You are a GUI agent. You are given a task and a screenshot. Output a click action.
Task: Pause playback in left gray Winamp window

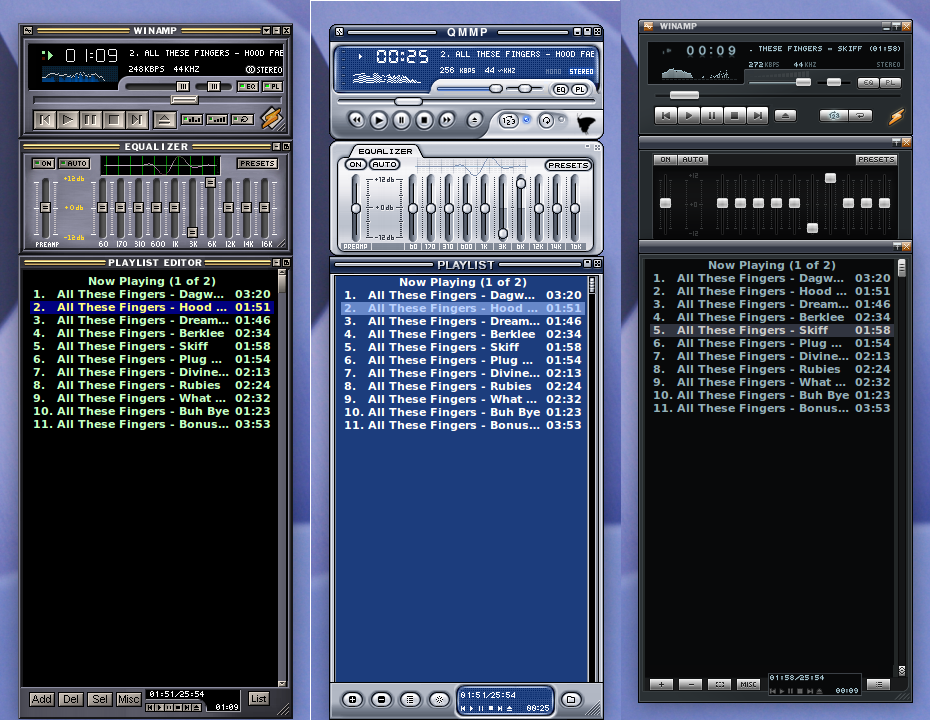(90, 120)
